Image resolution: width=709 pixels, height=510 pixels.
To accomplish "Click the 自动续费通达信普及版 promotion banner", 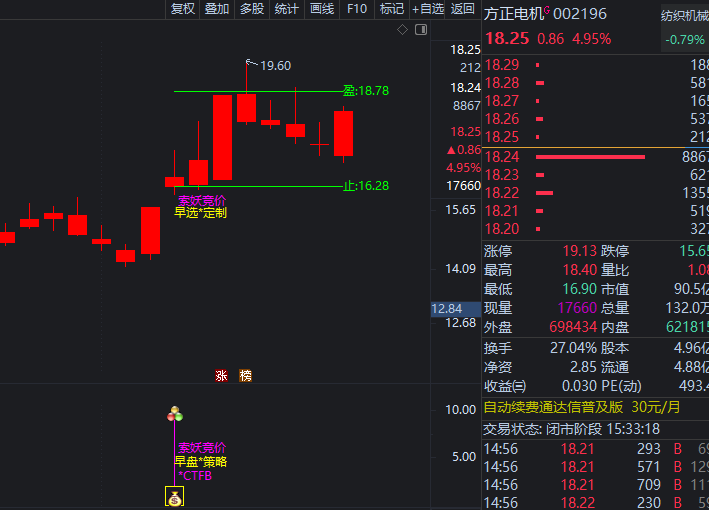I will [x=582, y=407].
